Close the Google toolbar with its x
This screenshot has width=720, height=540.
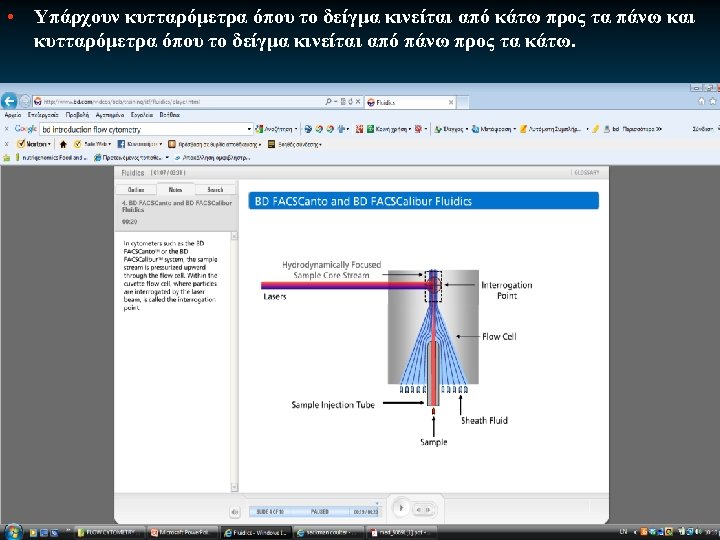point(6,129)
